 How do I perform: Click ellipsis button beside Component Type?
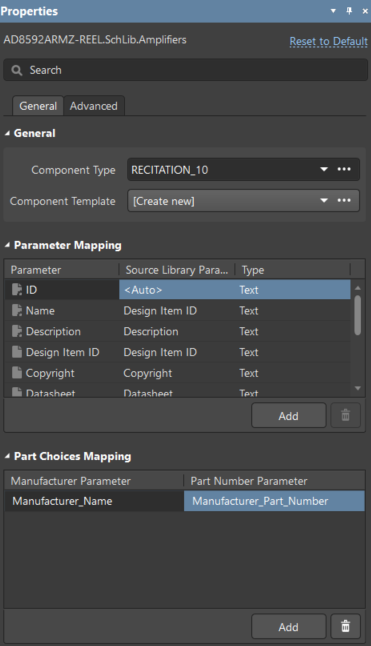point(344,169)
